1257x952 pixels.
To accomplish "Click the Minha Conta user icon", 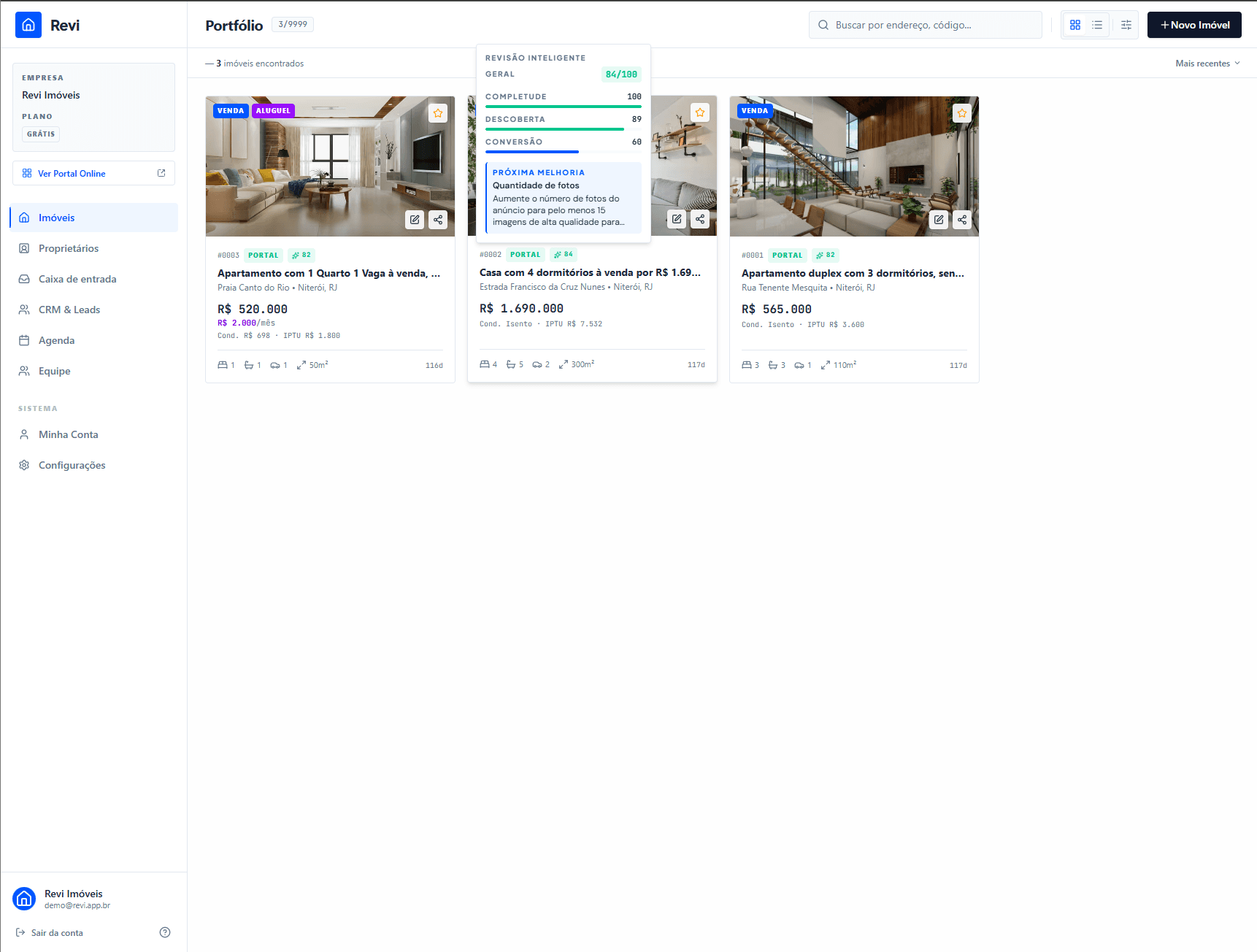I will pos(24,434).
